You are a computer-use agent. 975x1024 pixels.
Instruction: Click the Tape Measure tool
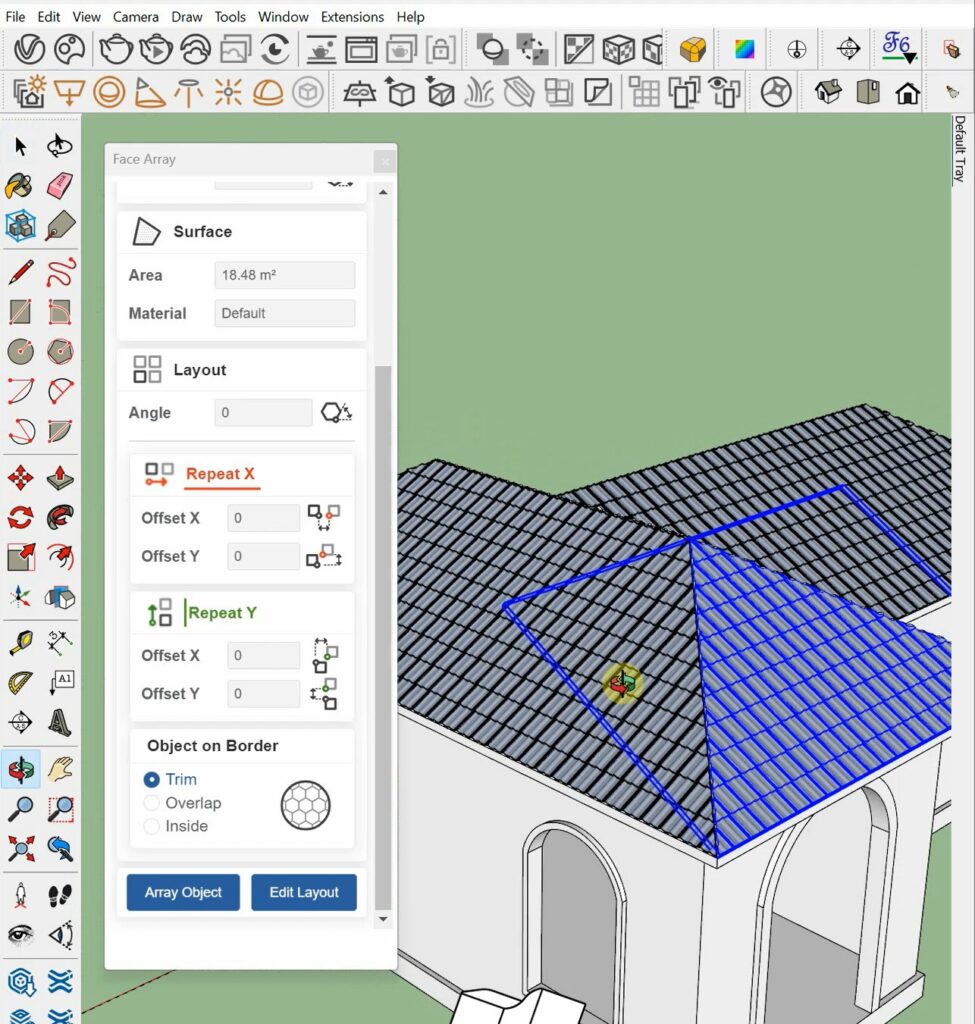pyautogui.click(x=20, y=638)
